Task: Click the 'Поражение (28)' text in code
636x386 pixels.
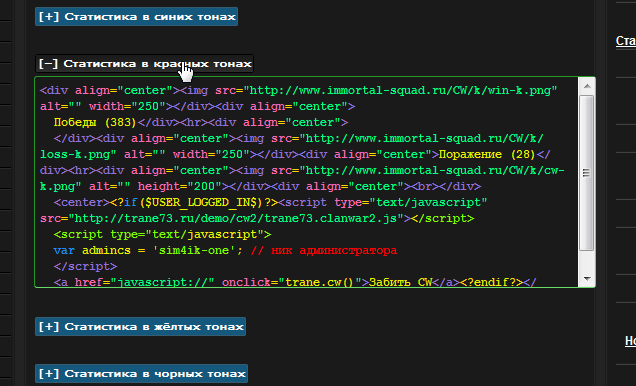Action: 487,154
